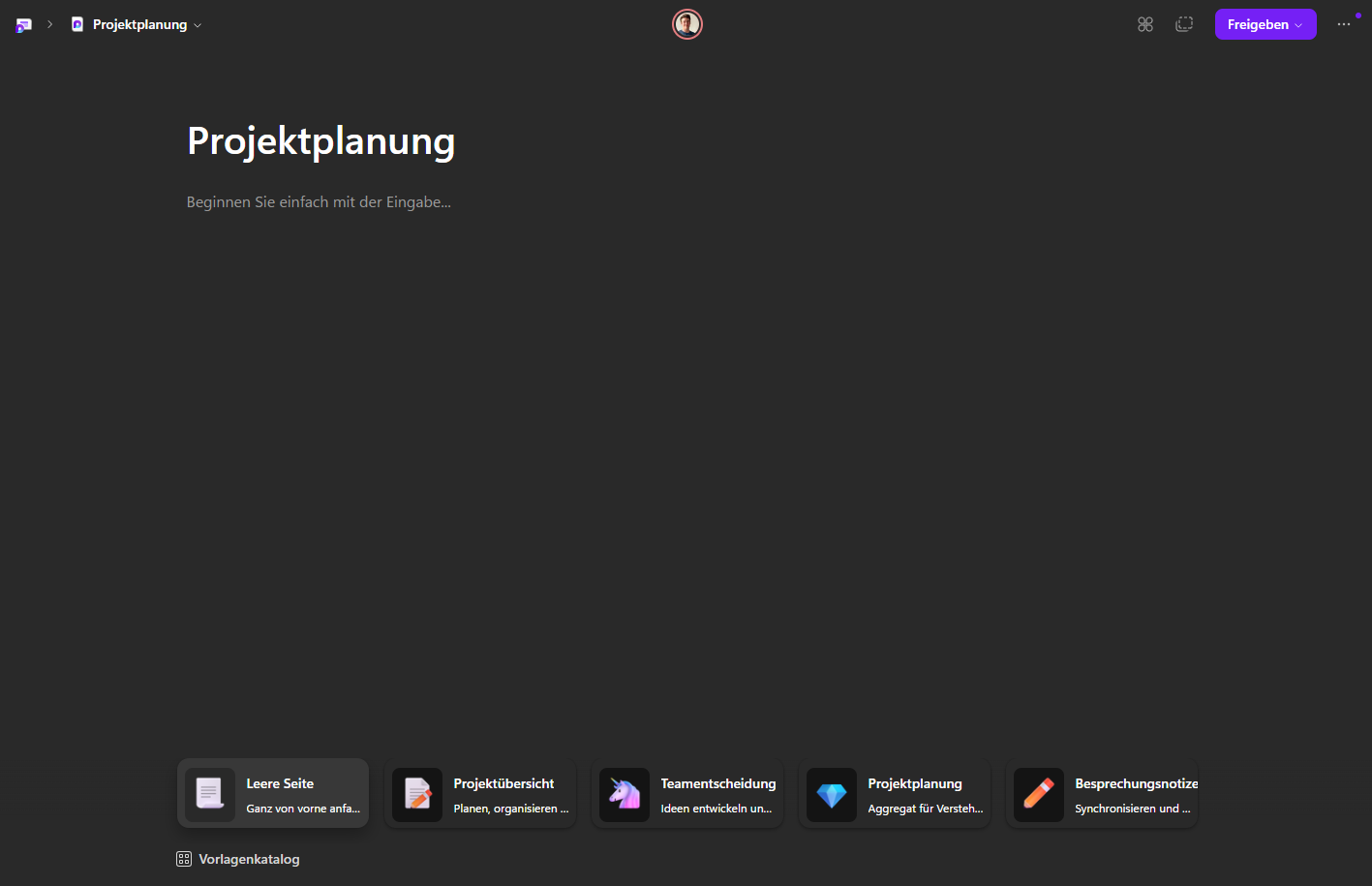Screen dimensions: 1372x886
Task: Click the Projektplanung page icon in the breadcrumb
Action: point(76,24)
